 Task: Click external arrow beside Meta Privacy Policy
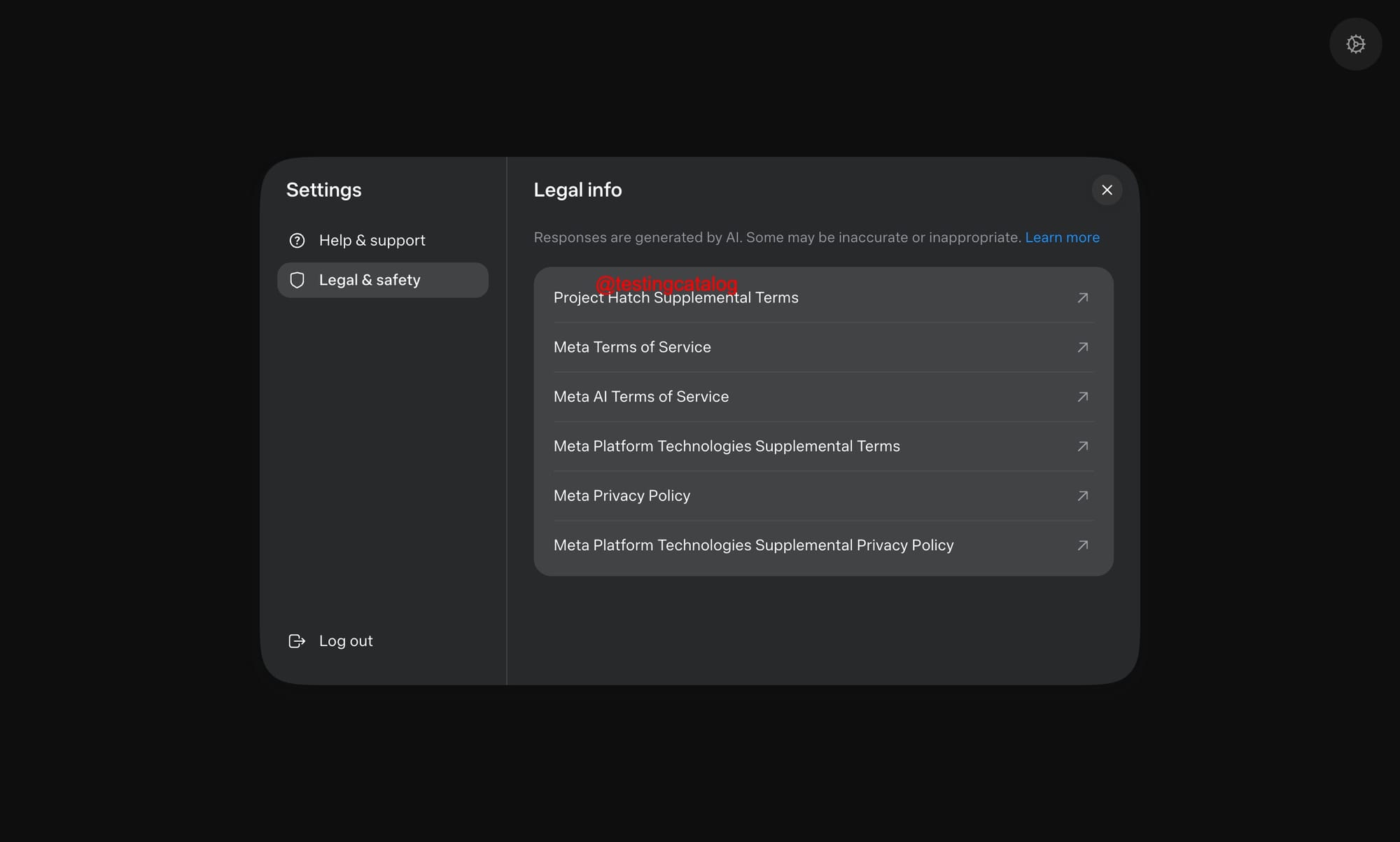click(x=1082, y=496)
